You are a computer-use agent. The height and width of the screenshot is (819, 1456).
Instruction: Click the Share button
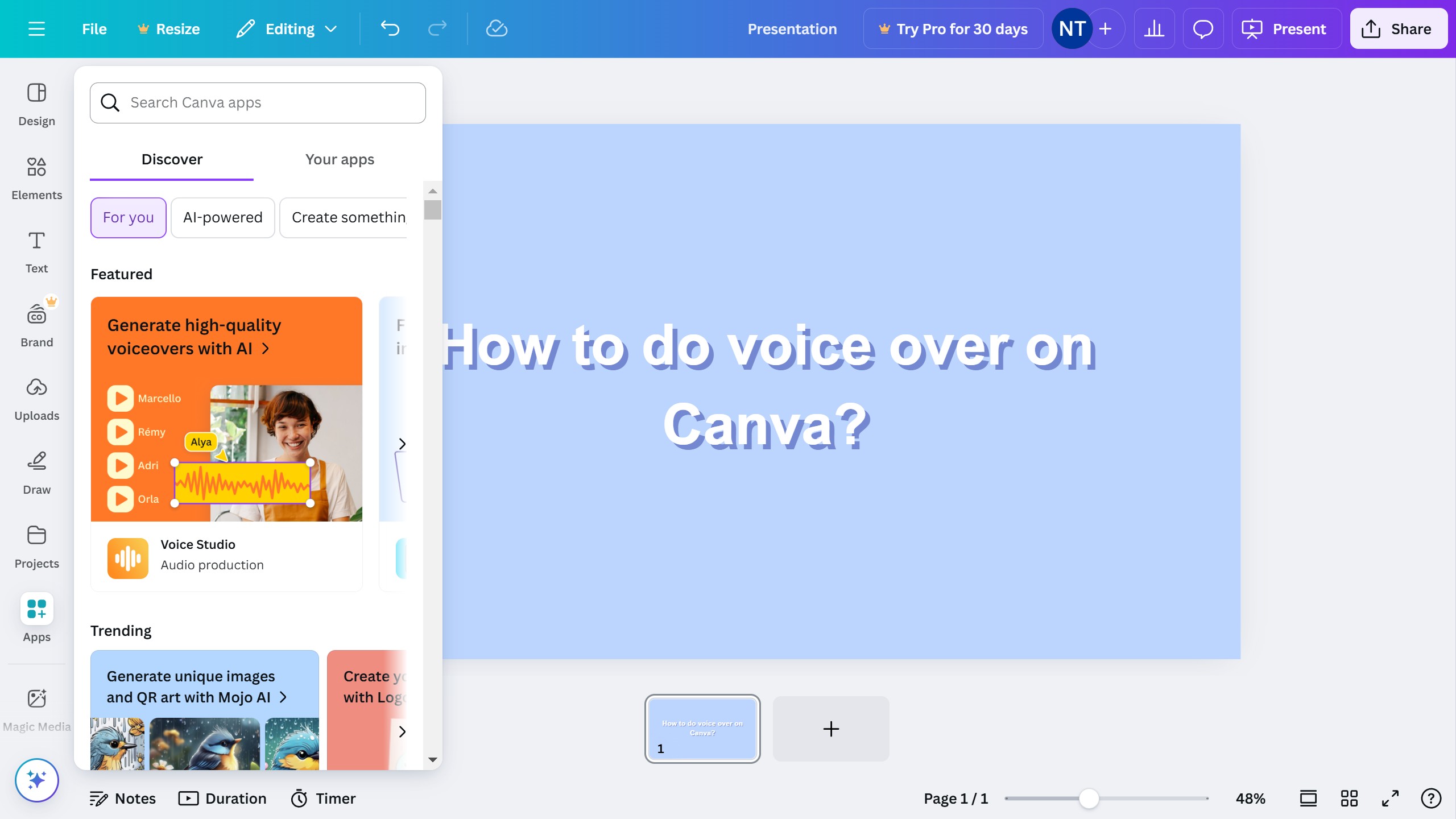[1398, 29]
